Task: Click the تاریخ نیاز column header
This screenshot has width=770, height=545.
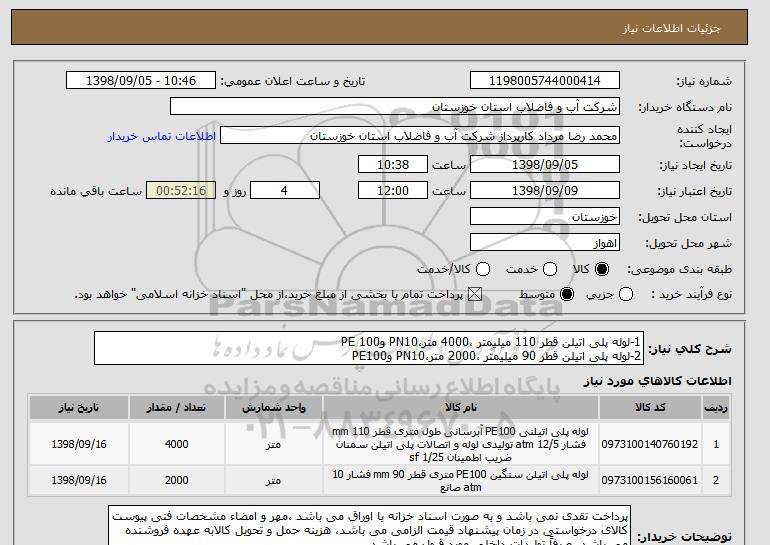Action: (79, 408)
